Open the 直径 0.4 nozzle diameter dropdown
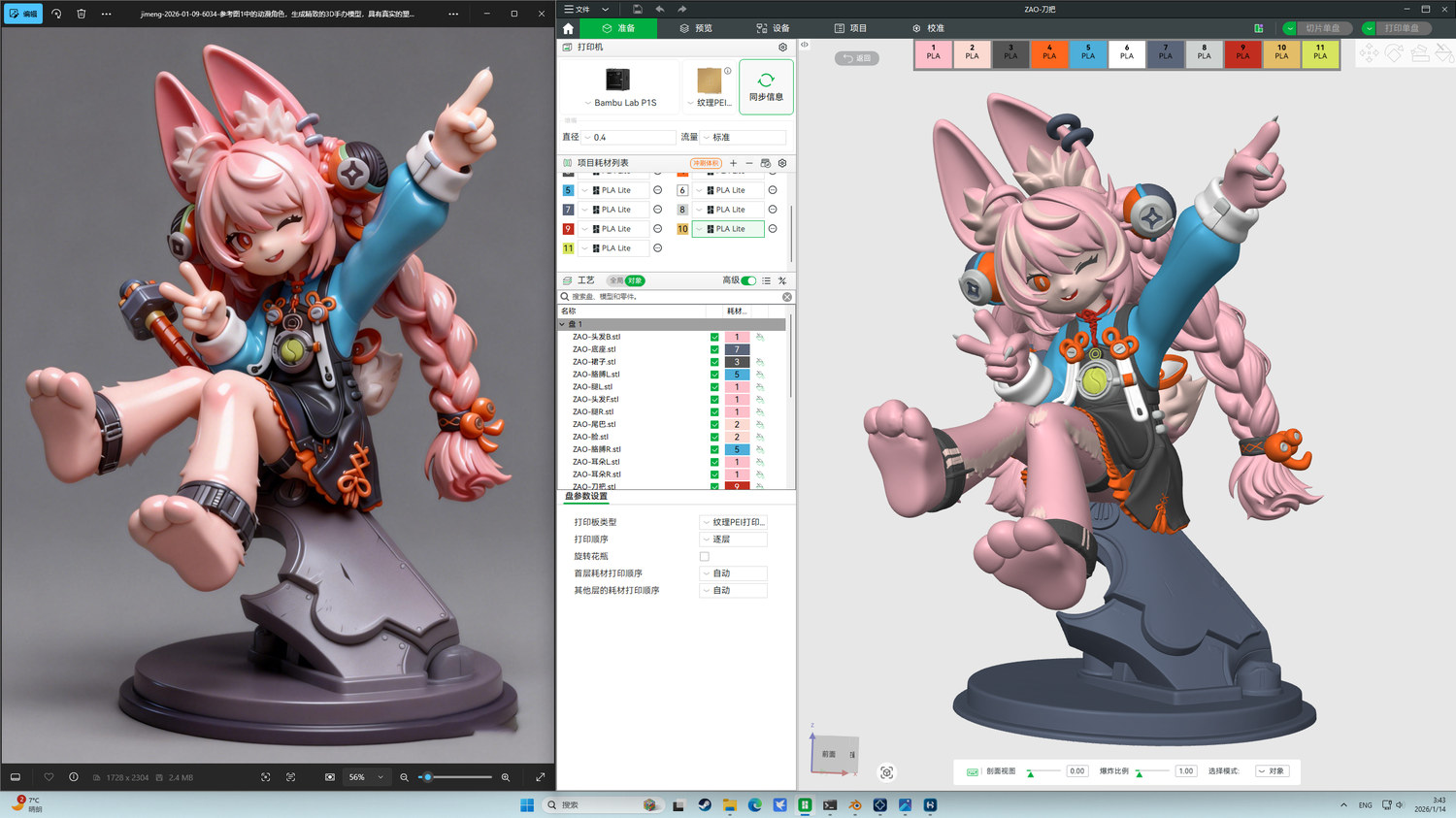 [x=629, y=138]
